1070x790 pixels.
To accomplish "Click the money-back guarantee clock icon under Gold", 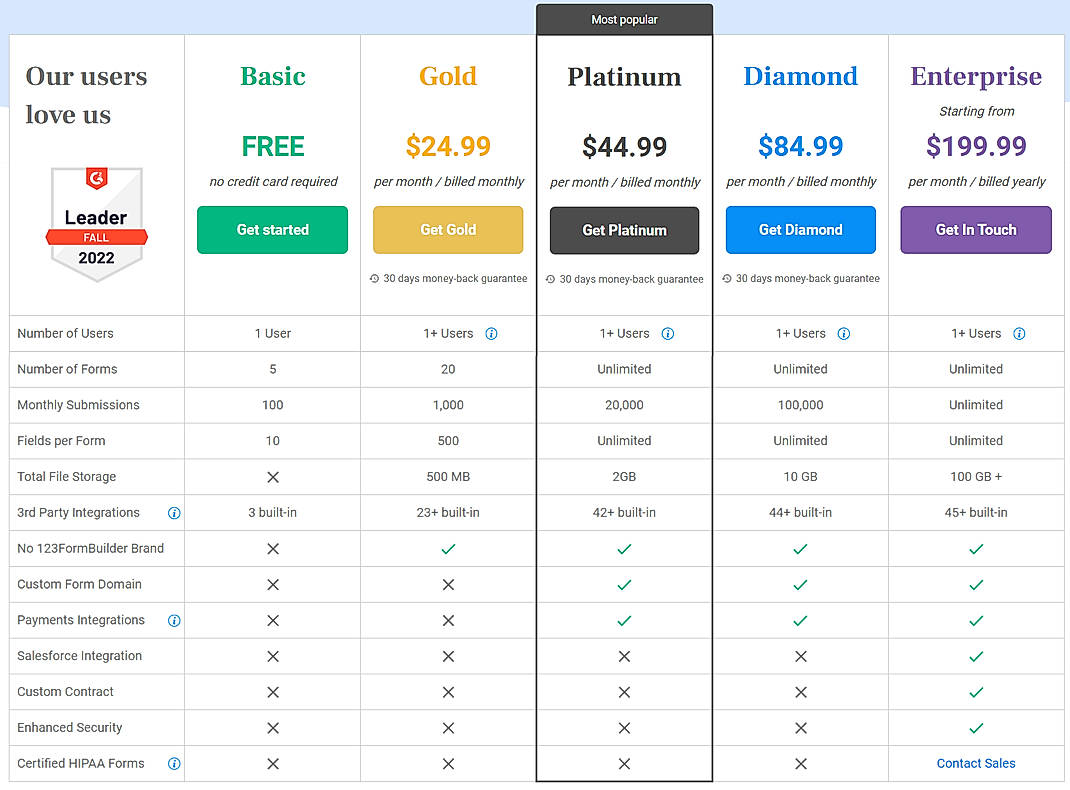I will (x=373, y=279).
